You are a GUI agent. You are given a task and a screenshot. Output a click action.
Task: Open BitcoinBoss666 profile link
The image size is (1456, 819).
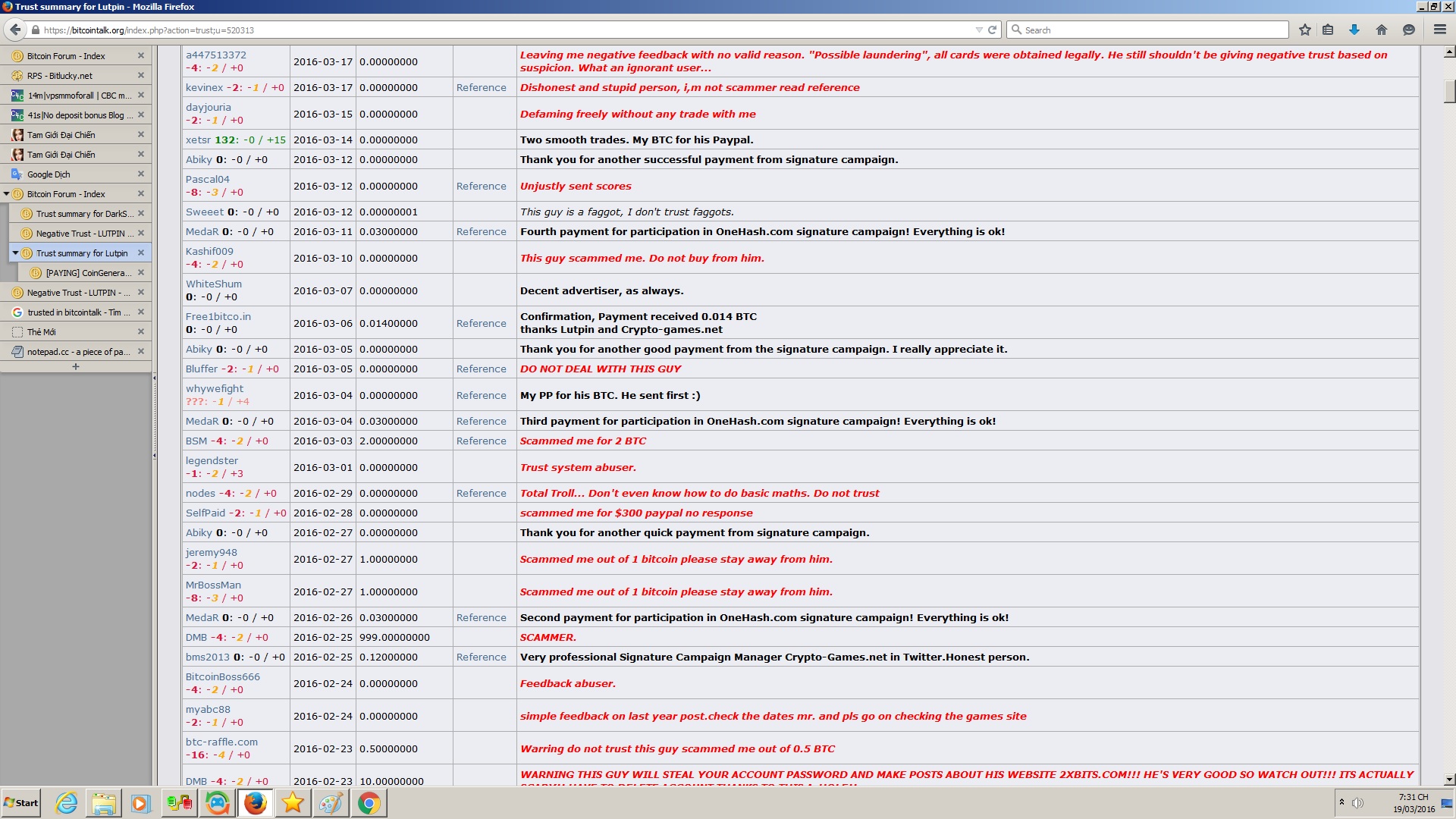(x=223, y=677)
